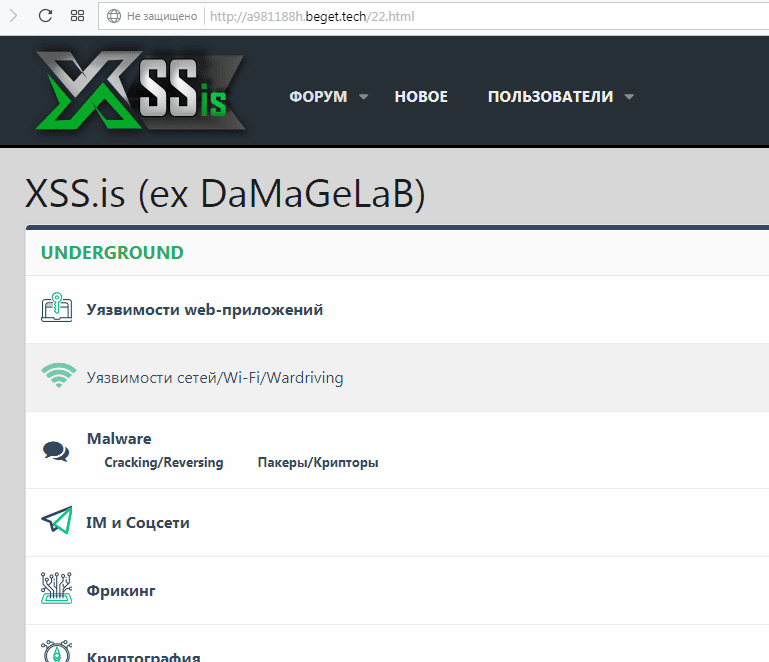
Task: Open the Пакеры/Крипторы subforum
Action: pyautogui.click(x=318, y=462)
